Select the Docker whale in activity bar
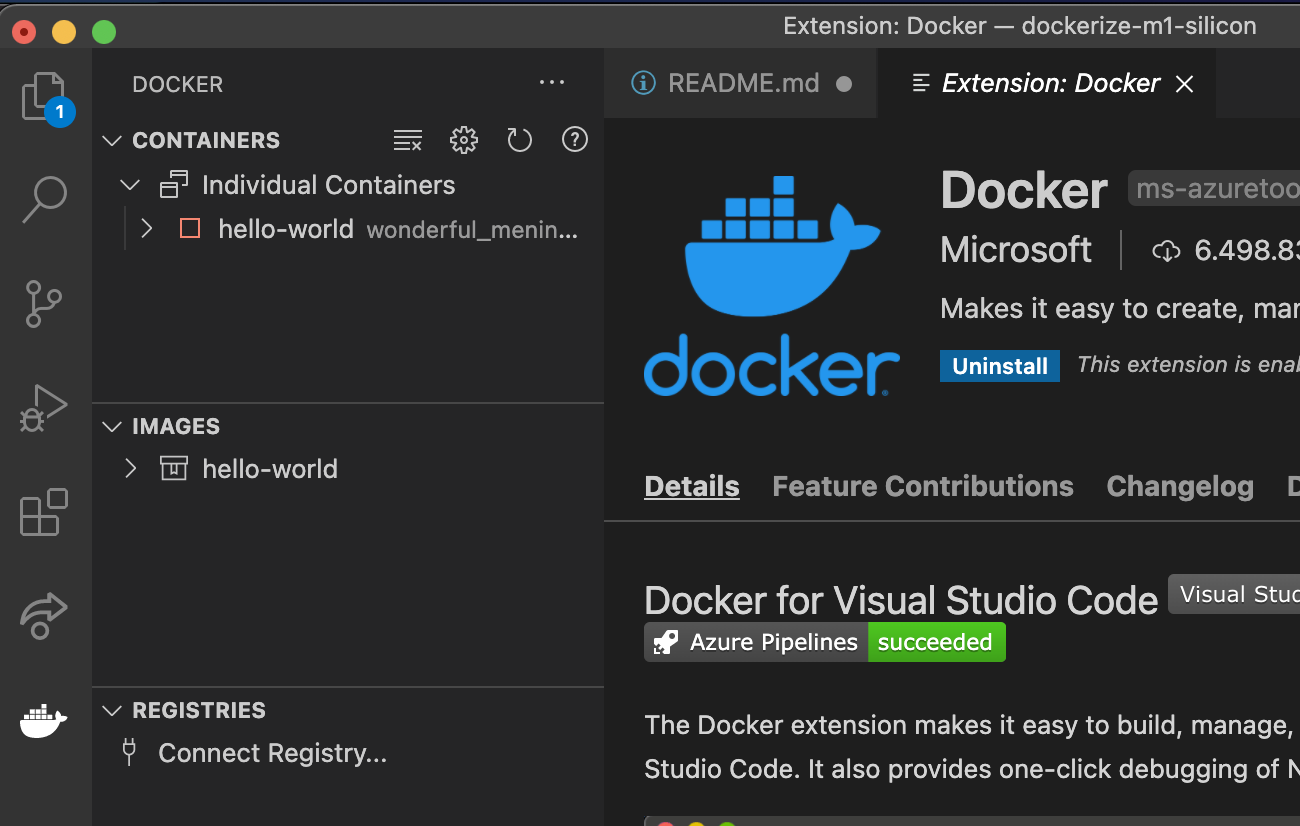Screen dimensions: 1300x826 44,720
